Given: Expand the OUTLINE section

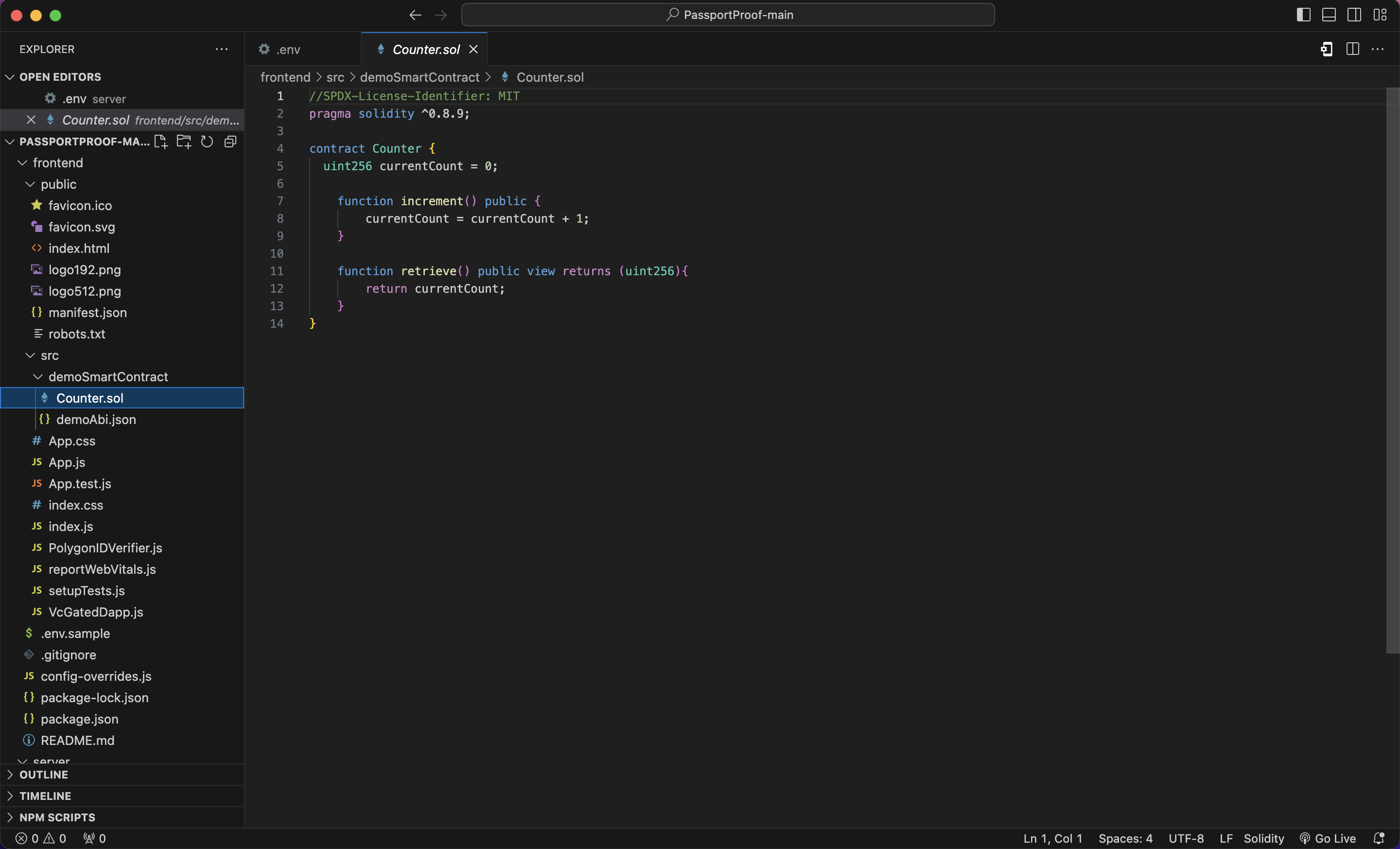Looking at the screenshot, I should click(44, 774).
